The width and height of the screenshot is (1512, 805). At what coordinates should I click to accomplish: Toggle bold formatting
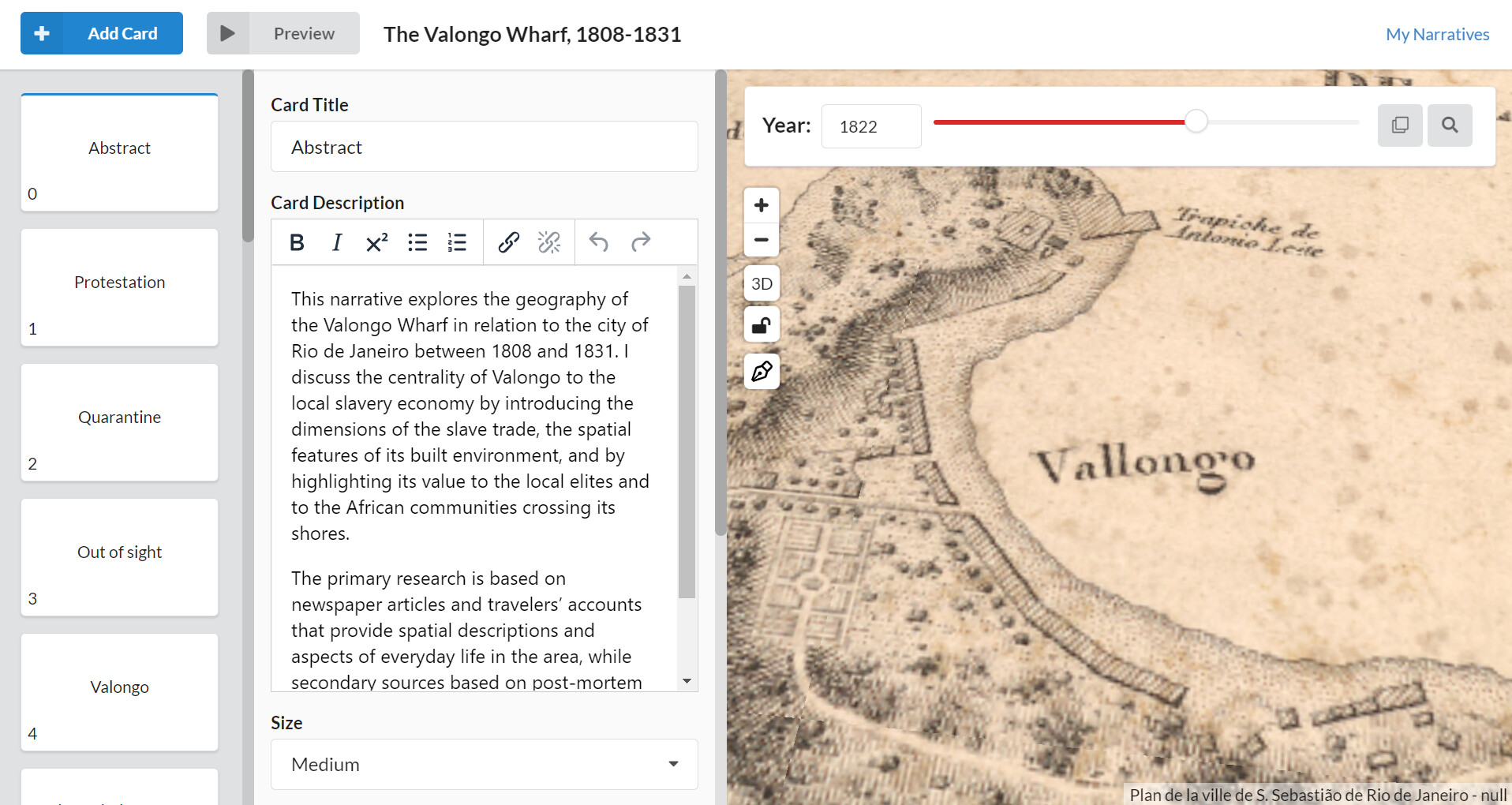(x=297, y=242)
